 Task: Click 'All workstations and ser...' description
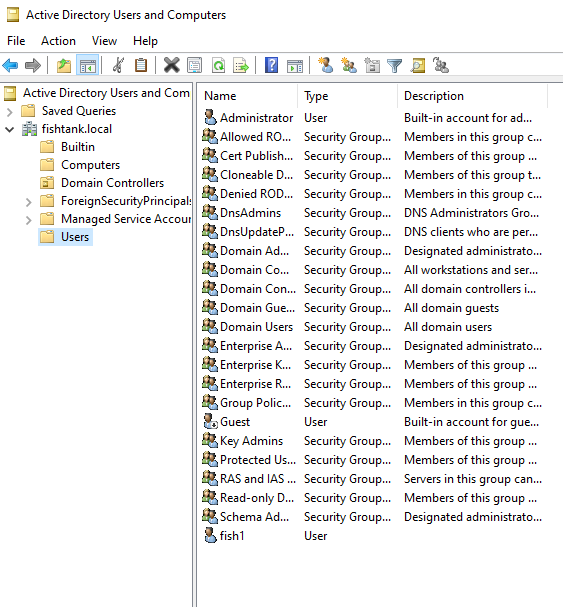[x=471, y=269]
